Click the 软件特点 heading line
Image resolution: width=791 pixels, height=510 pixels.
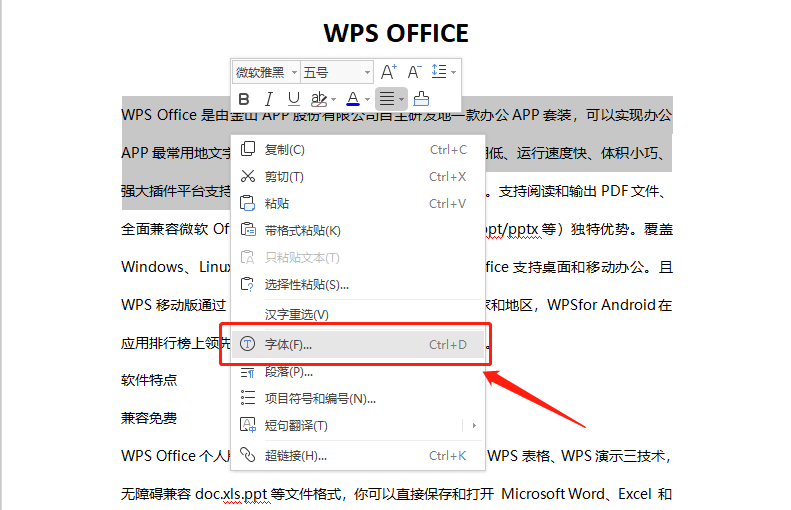(149, 380)
